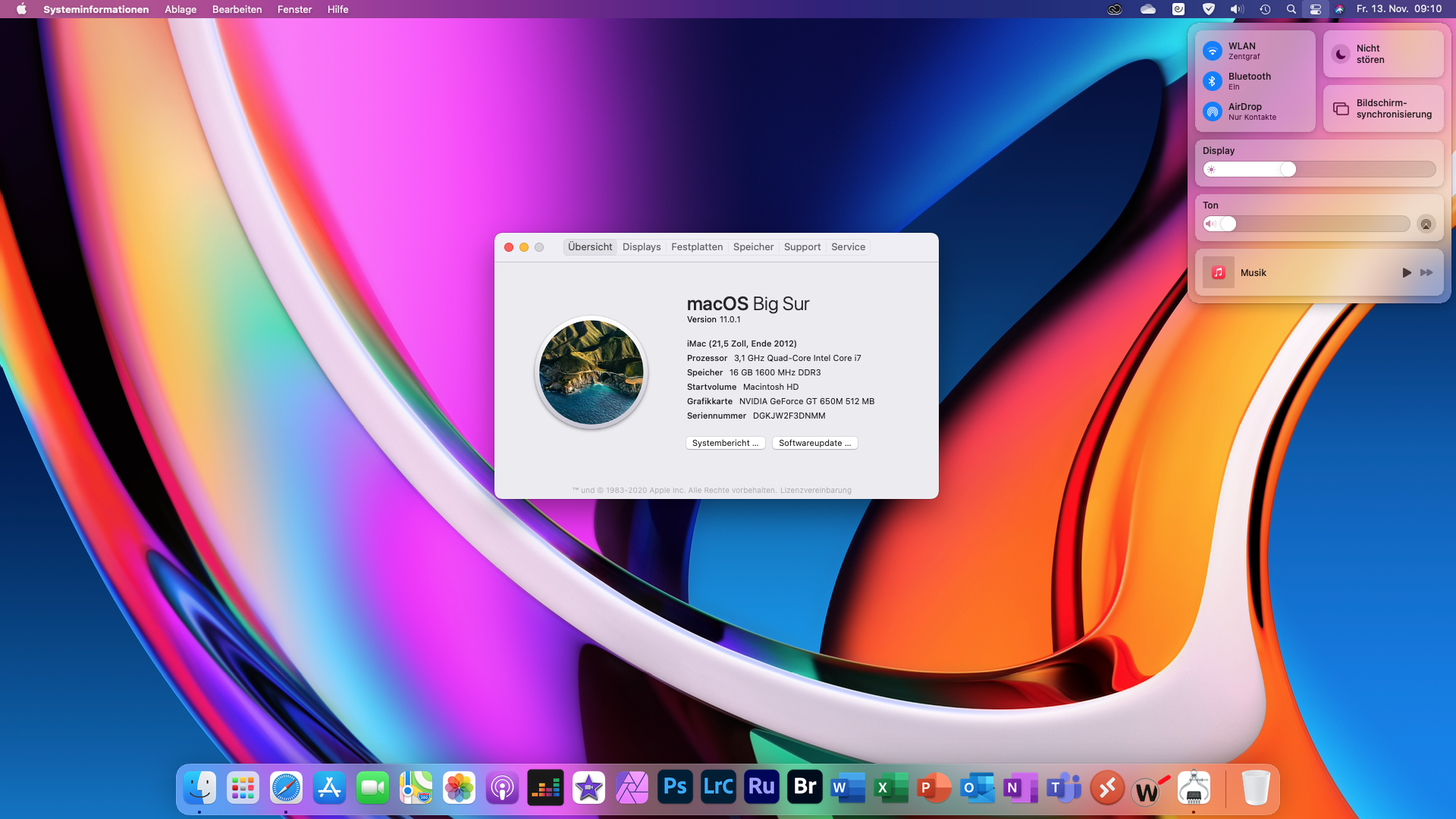Click the Display brightness slider
Image resolution: width=1456 pixels, height=819 pixels.
pos(1319,169)
